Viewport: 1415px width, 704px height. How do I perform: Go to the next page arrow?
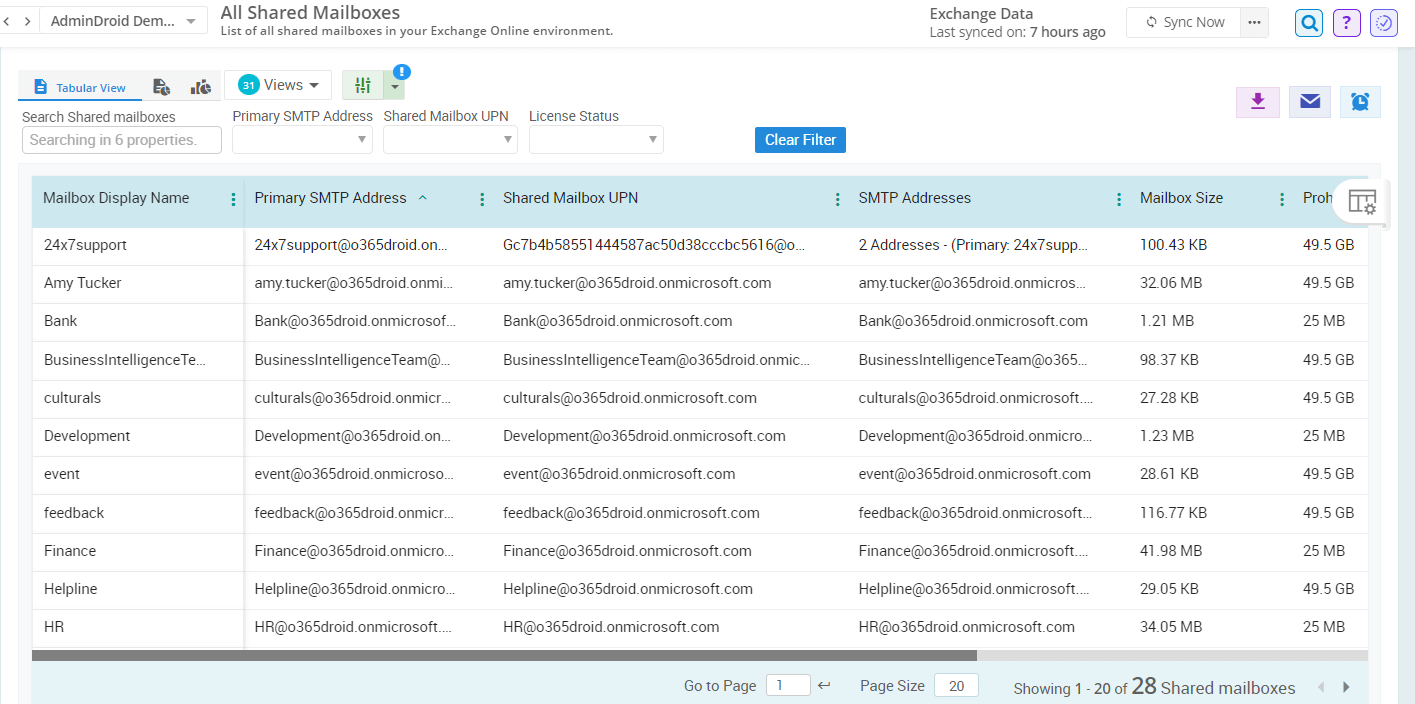tap(1346, 687)
